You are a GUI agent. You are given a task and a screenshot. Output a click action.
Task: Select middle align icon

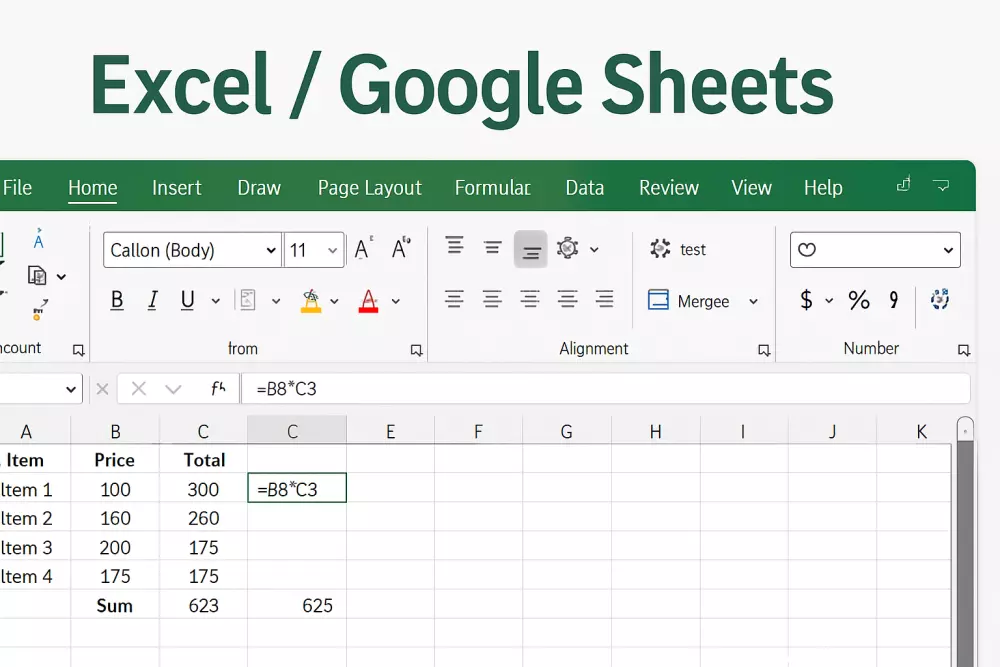tap(492, 247)
